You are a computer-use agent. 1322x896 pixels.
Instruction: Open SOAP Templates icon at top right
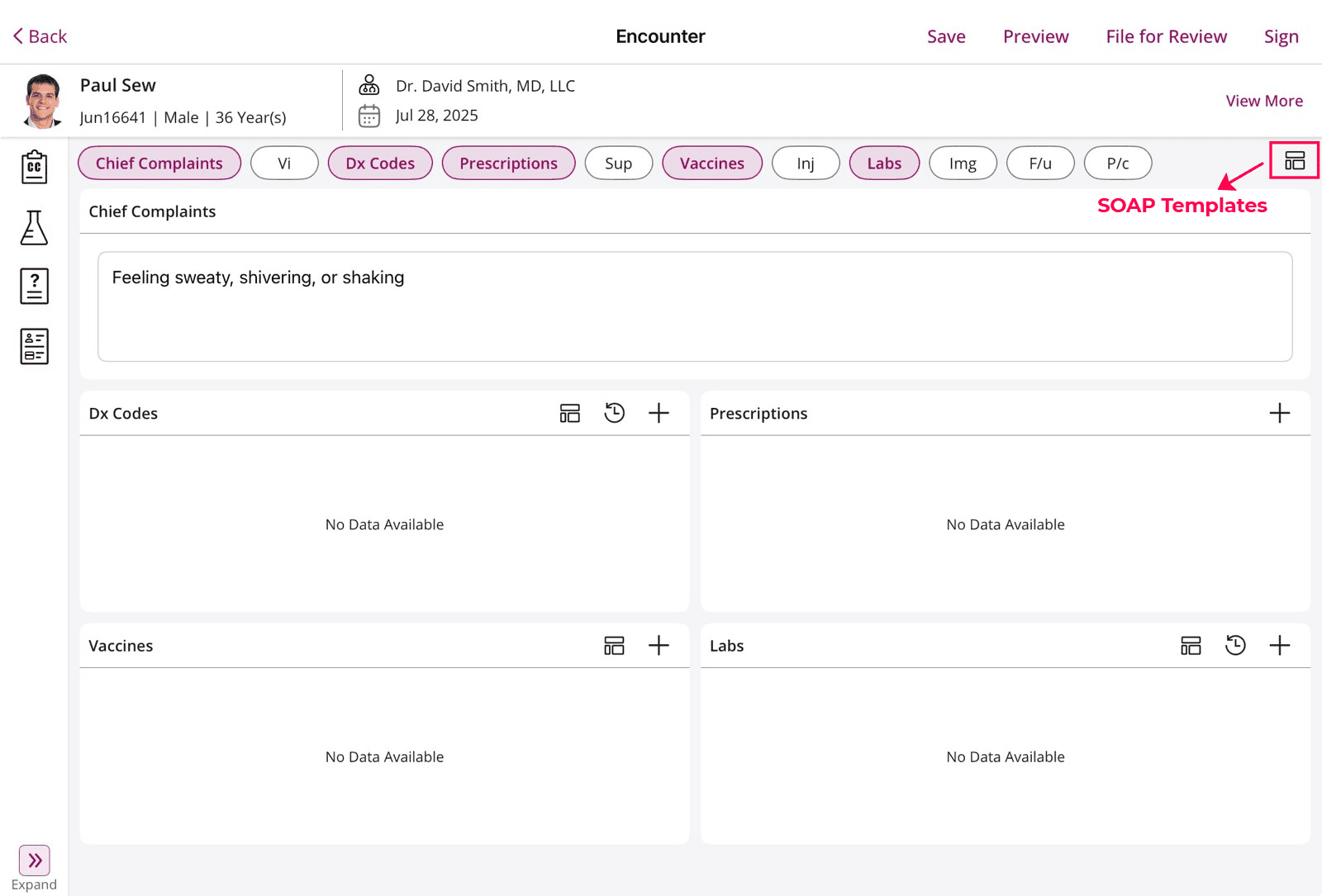click(x=1294, y=160)
